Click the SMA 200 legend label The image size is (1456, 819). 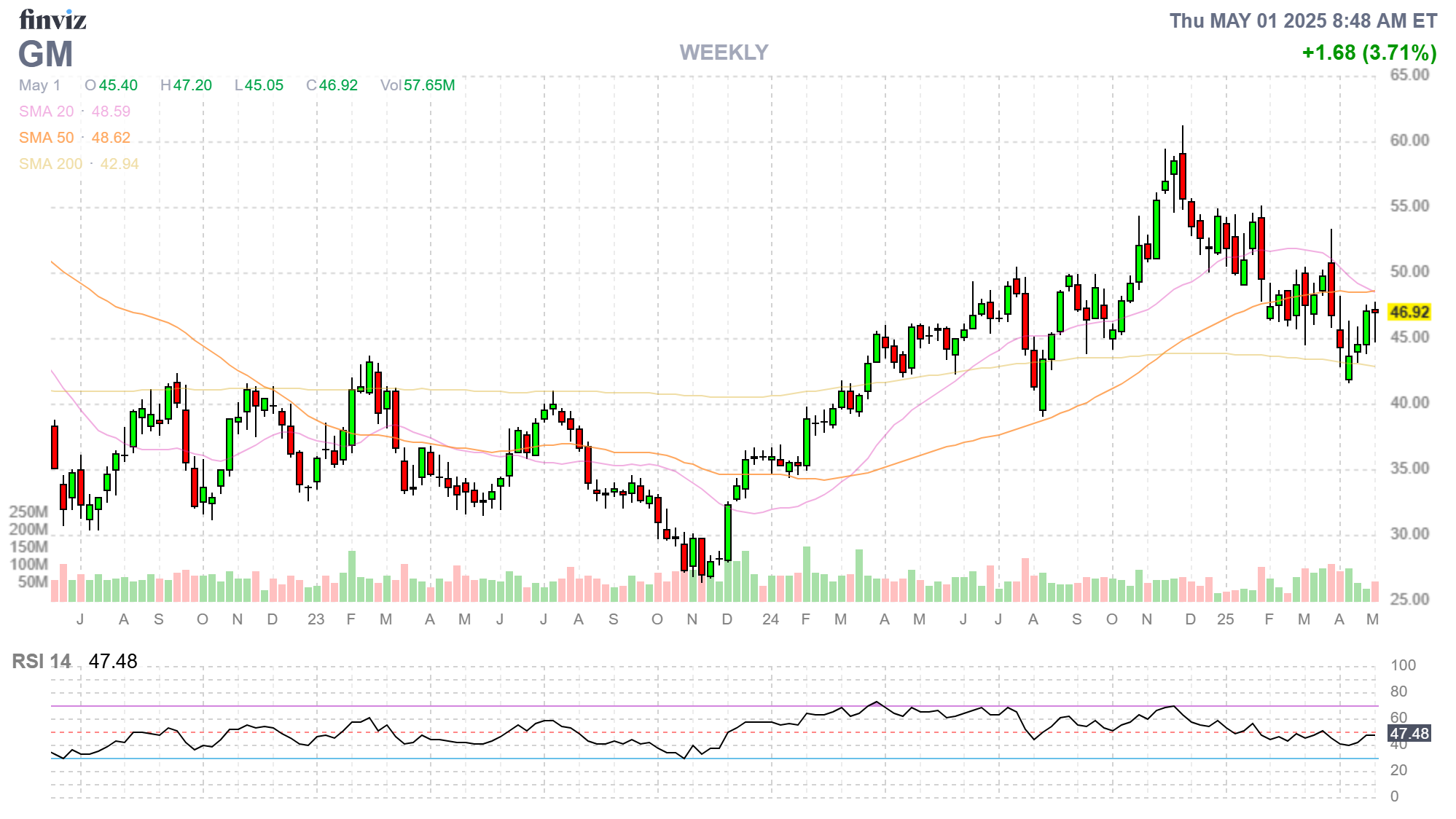point(51,164)
